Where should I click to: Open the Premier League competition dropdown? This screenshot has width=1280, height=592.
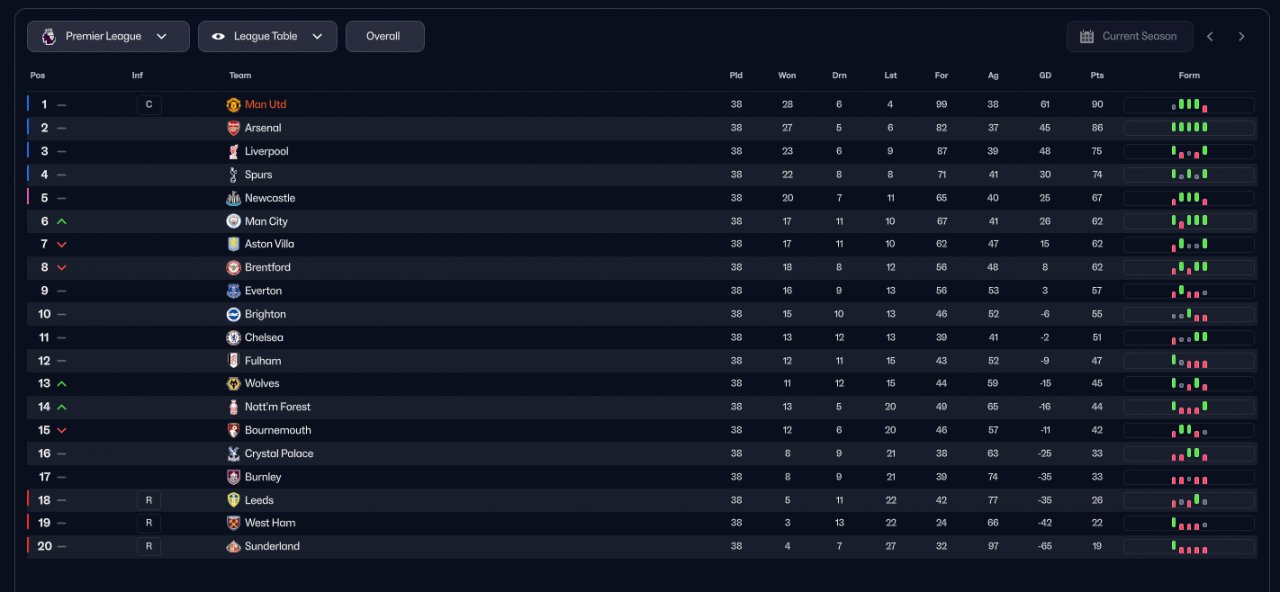click(108, 37)
